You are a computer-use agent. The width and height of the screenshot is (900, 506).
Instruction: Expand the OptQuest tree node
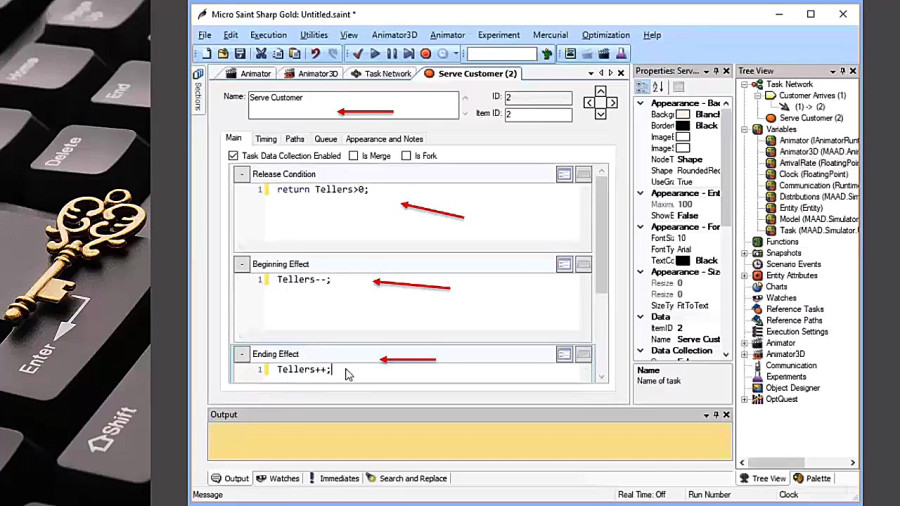pos(744,399)
